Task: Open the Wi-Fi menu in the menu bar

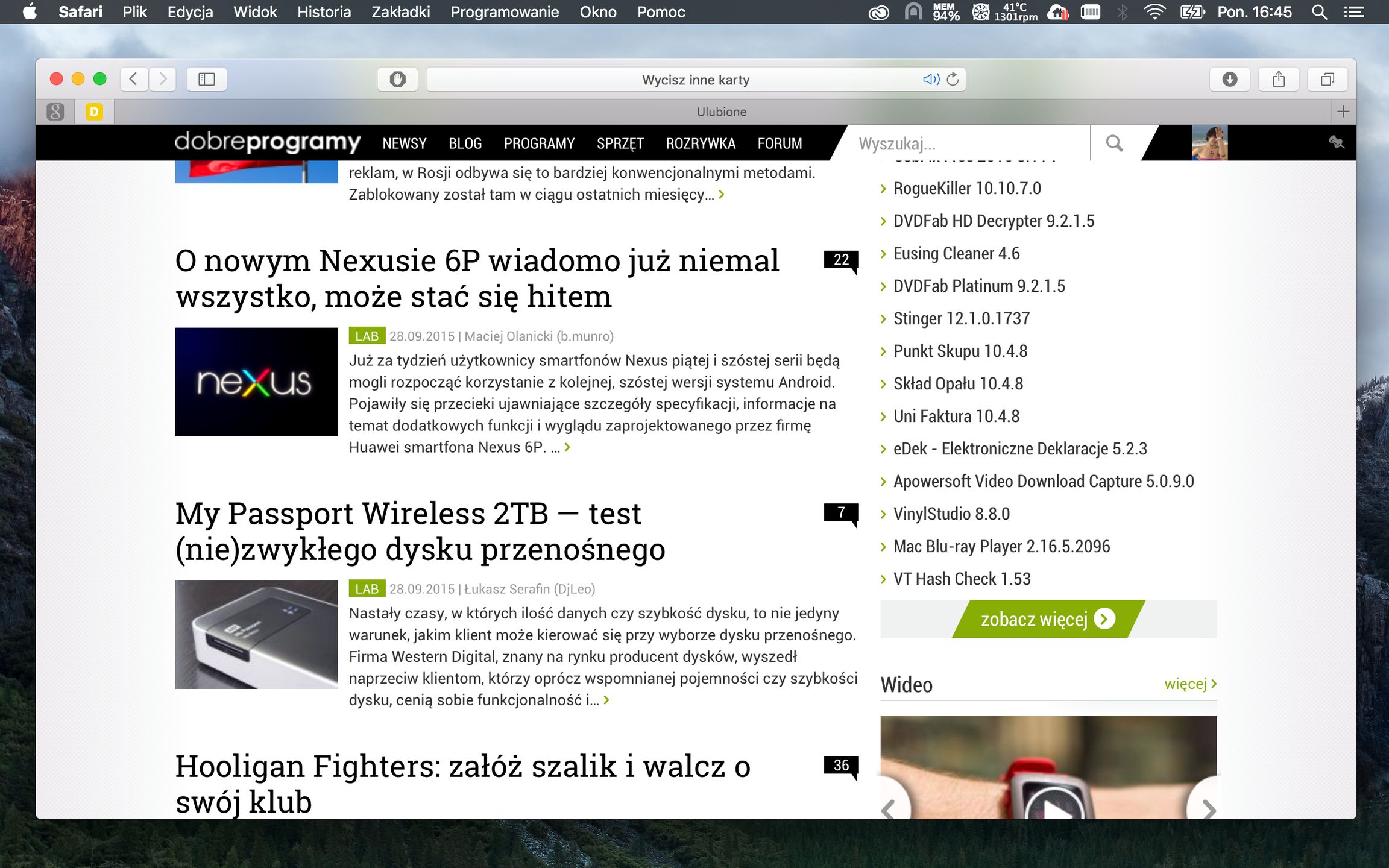Action: click(1156, 11)
